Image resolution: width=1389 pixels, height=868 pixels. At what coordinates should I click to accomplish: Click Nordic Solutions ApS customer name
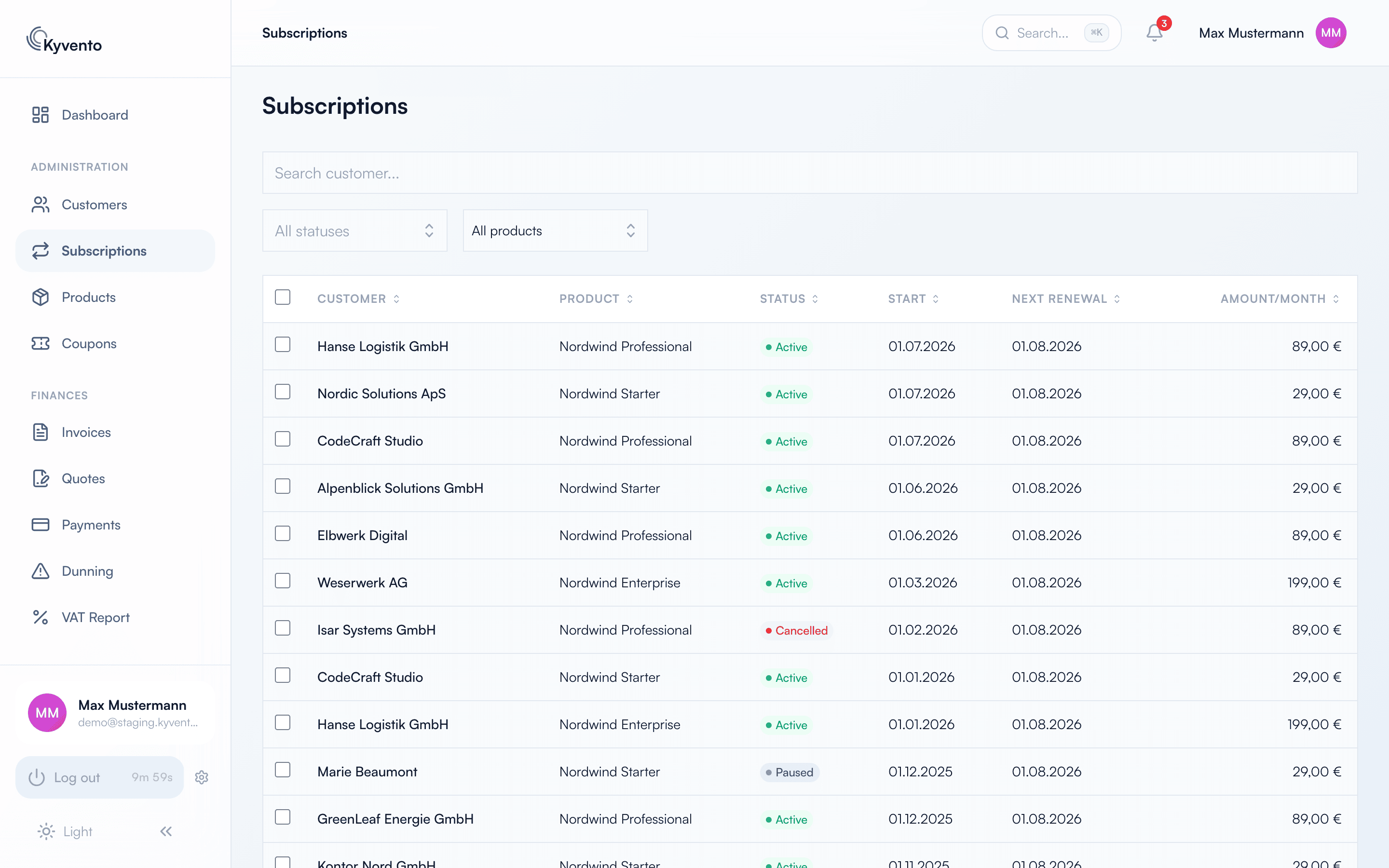coord(381,394)
